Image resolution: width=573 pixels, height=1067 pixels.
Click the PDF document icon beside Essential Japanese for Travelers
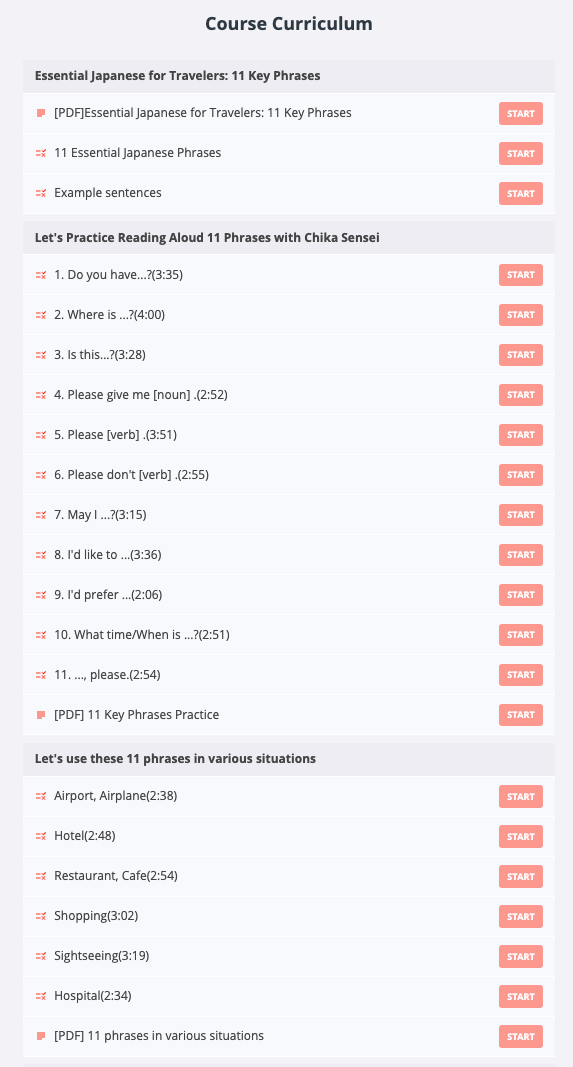(x=41, y=113)
